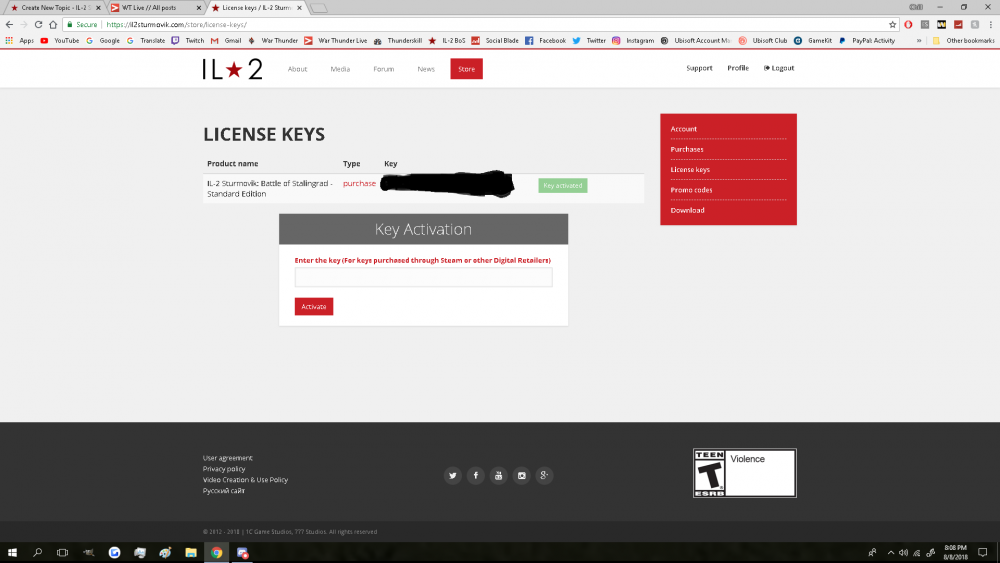The height and width of the screenshot is (563, 1000).
Task: Open Social Blade bookmark
Action: coord(495,40)
